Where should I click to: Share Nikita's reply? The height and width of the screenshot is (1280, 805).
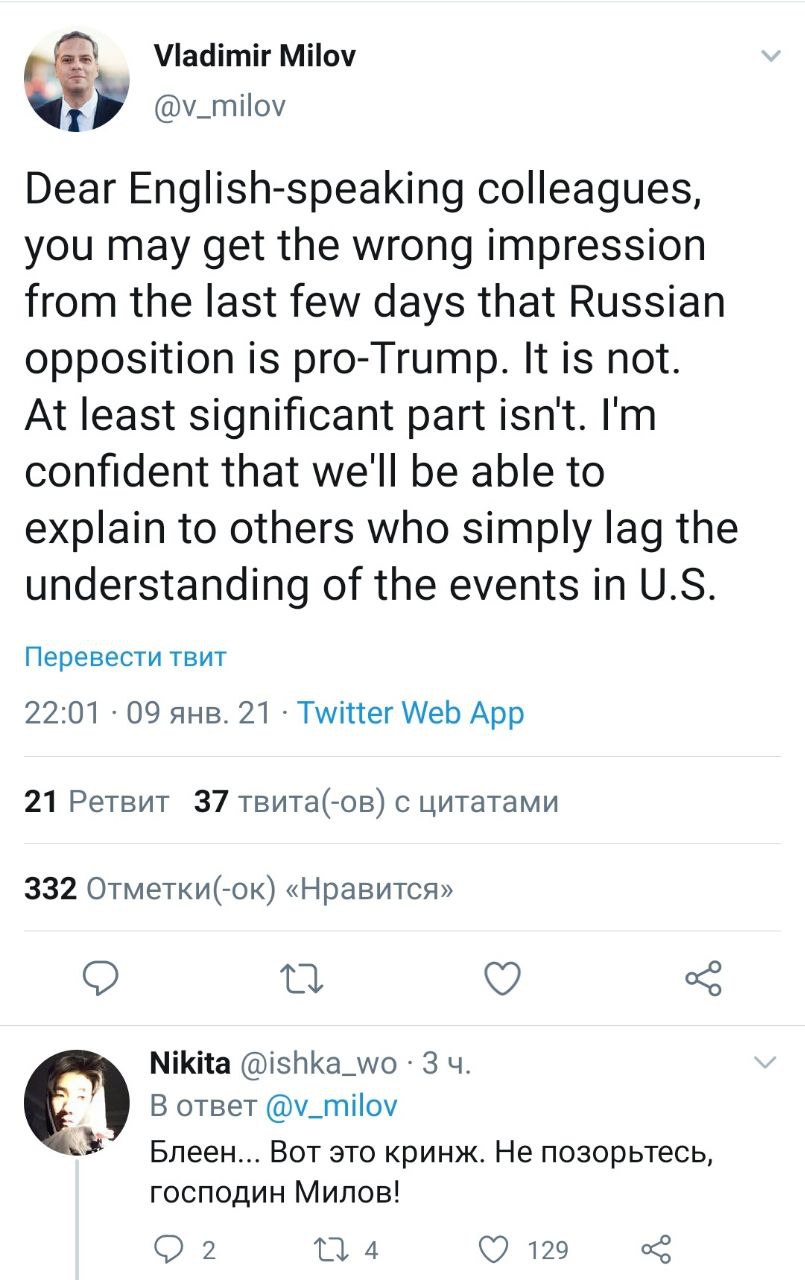click(655, 1249)
